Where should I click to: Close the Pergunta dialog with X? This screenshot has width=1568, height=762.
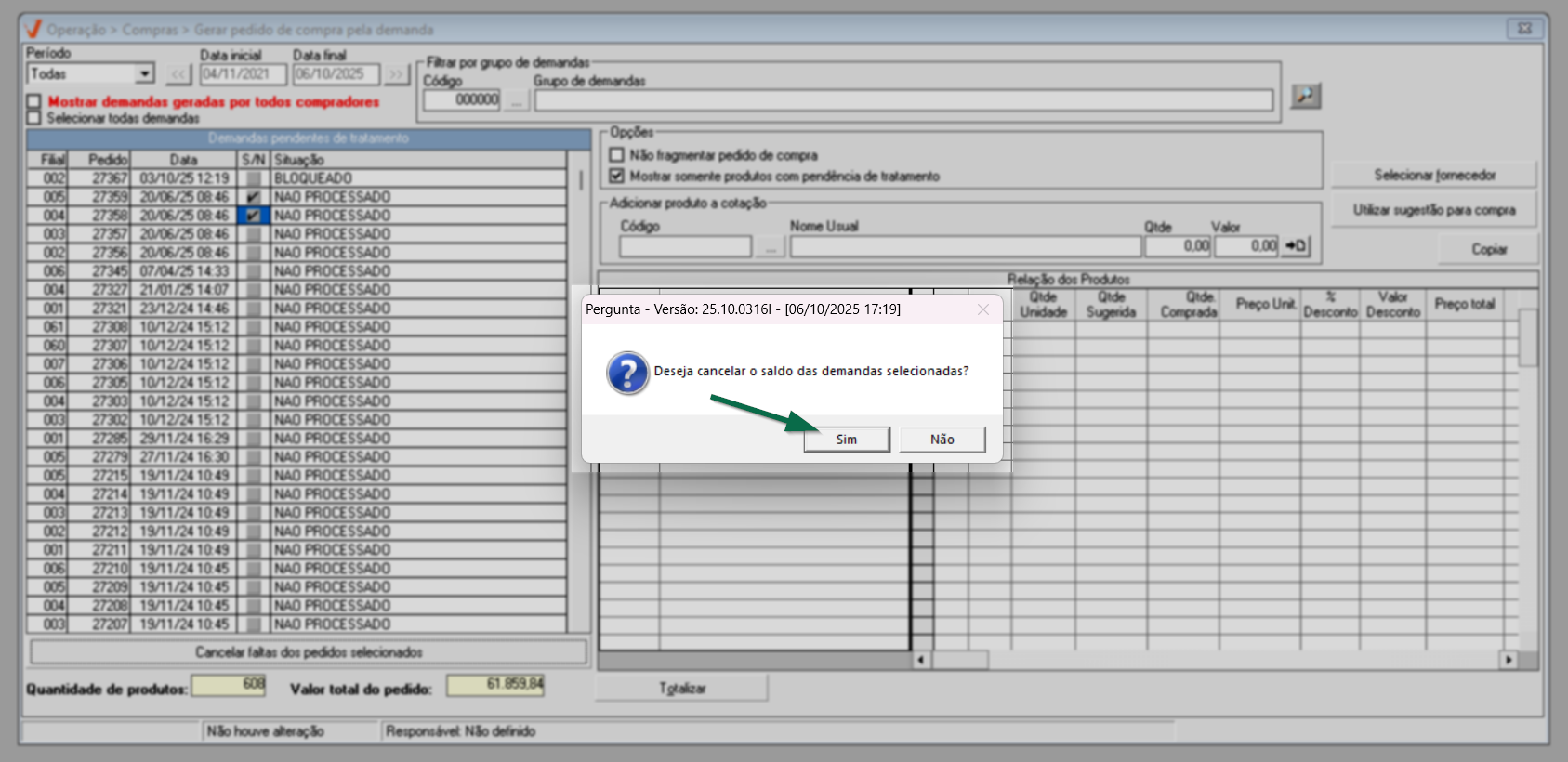(982, 309)
